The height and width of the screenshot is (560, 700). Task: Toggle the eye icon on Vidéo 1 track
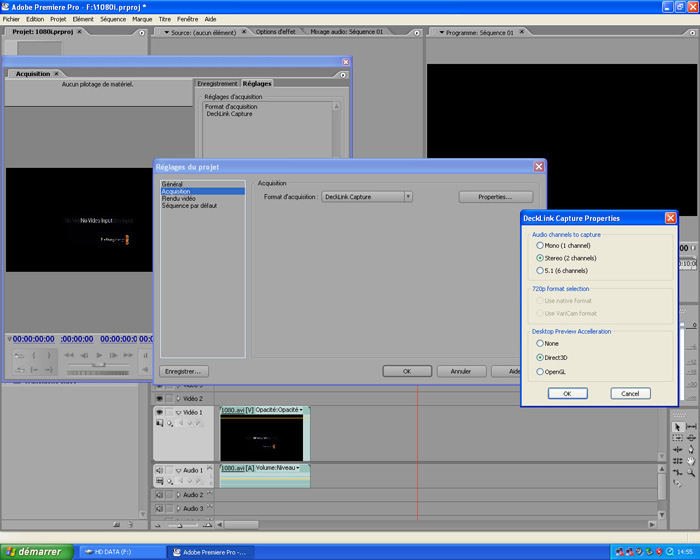tap(160, 412)
